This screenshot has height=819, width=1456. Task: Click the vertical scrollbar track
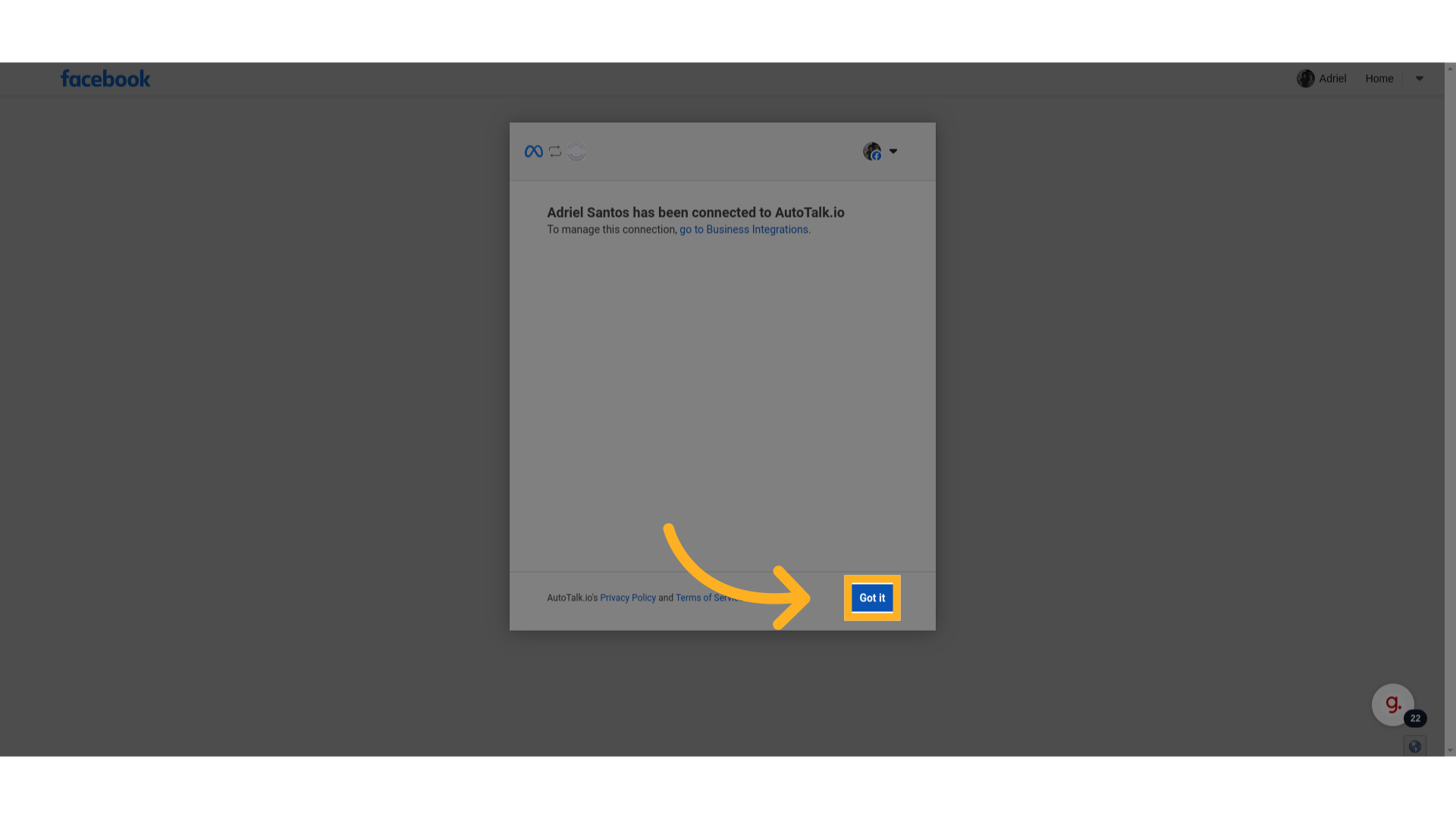[x=1450, y=409]
